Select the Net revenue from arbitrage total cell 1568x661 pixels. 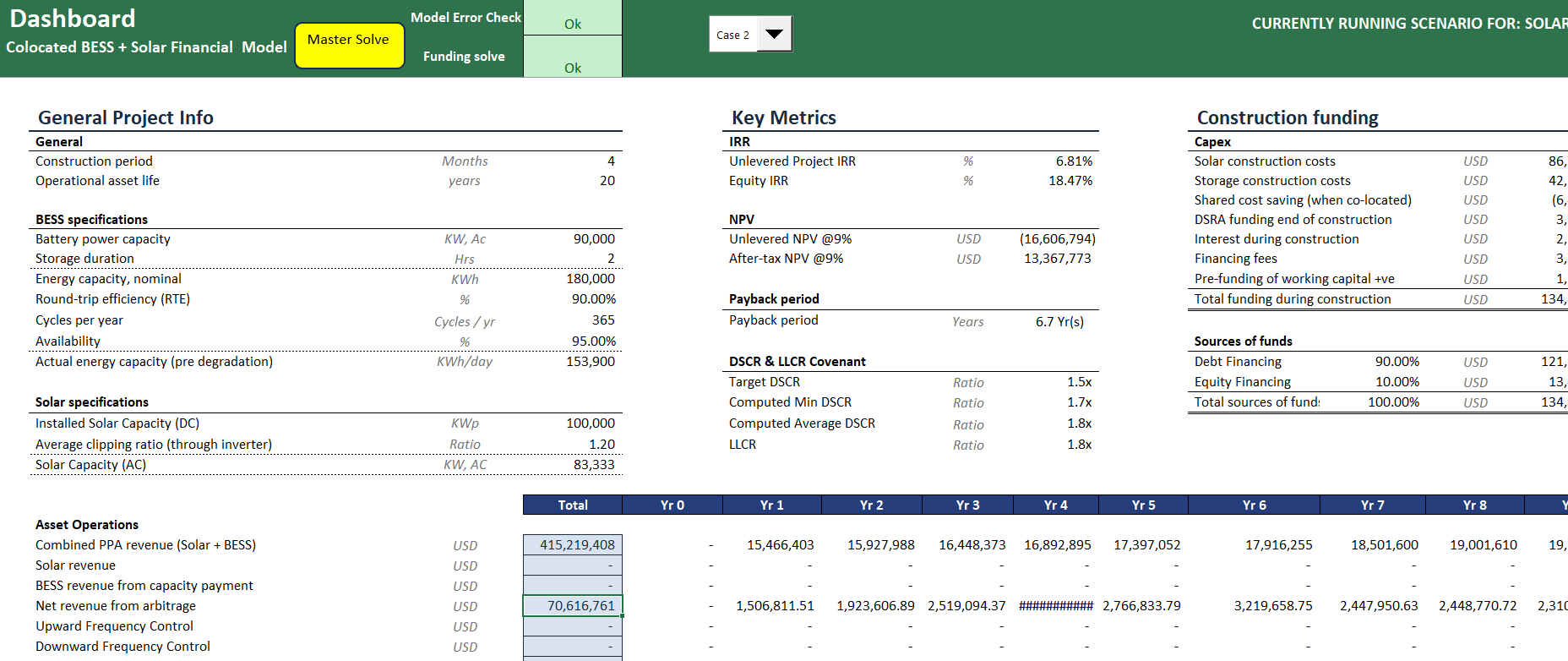[x=573, y=606]
